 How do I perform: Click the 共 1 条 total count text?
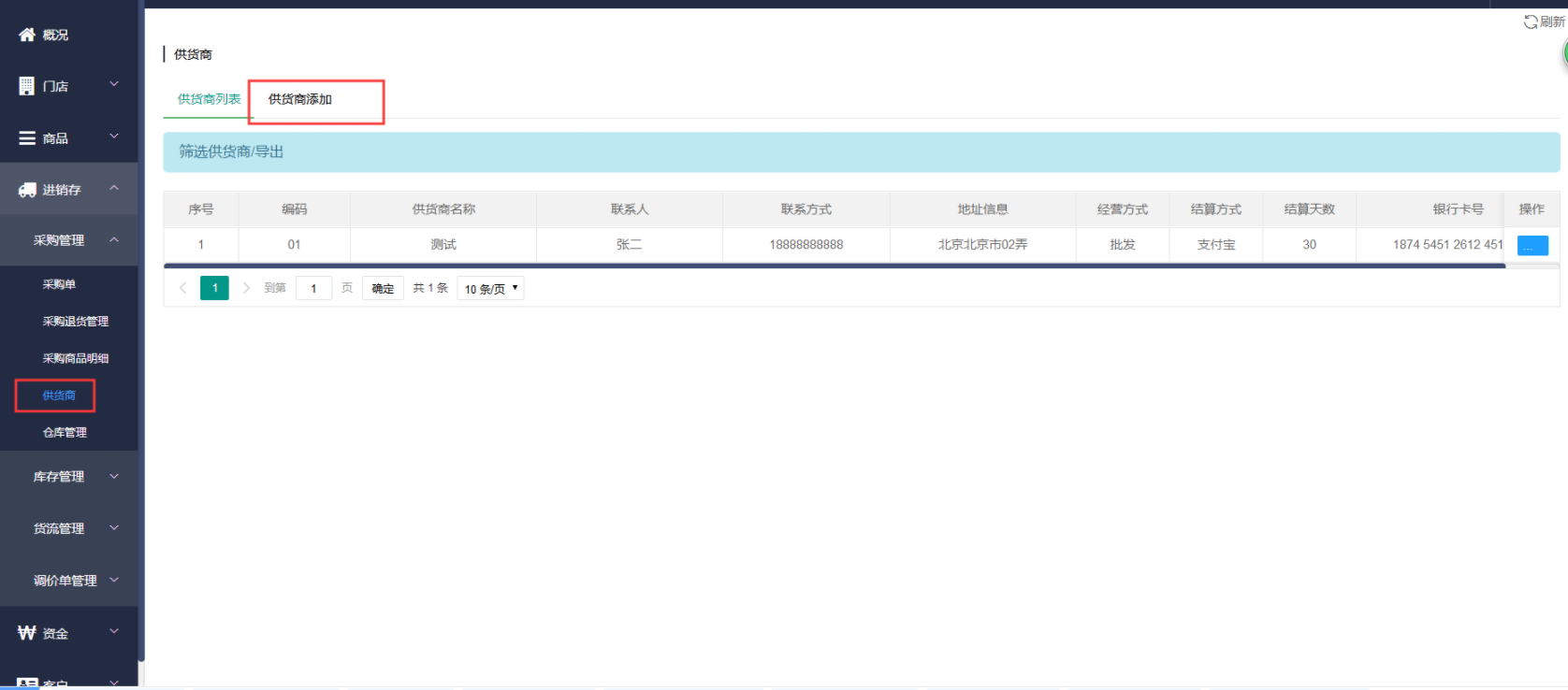coord(430,288)
